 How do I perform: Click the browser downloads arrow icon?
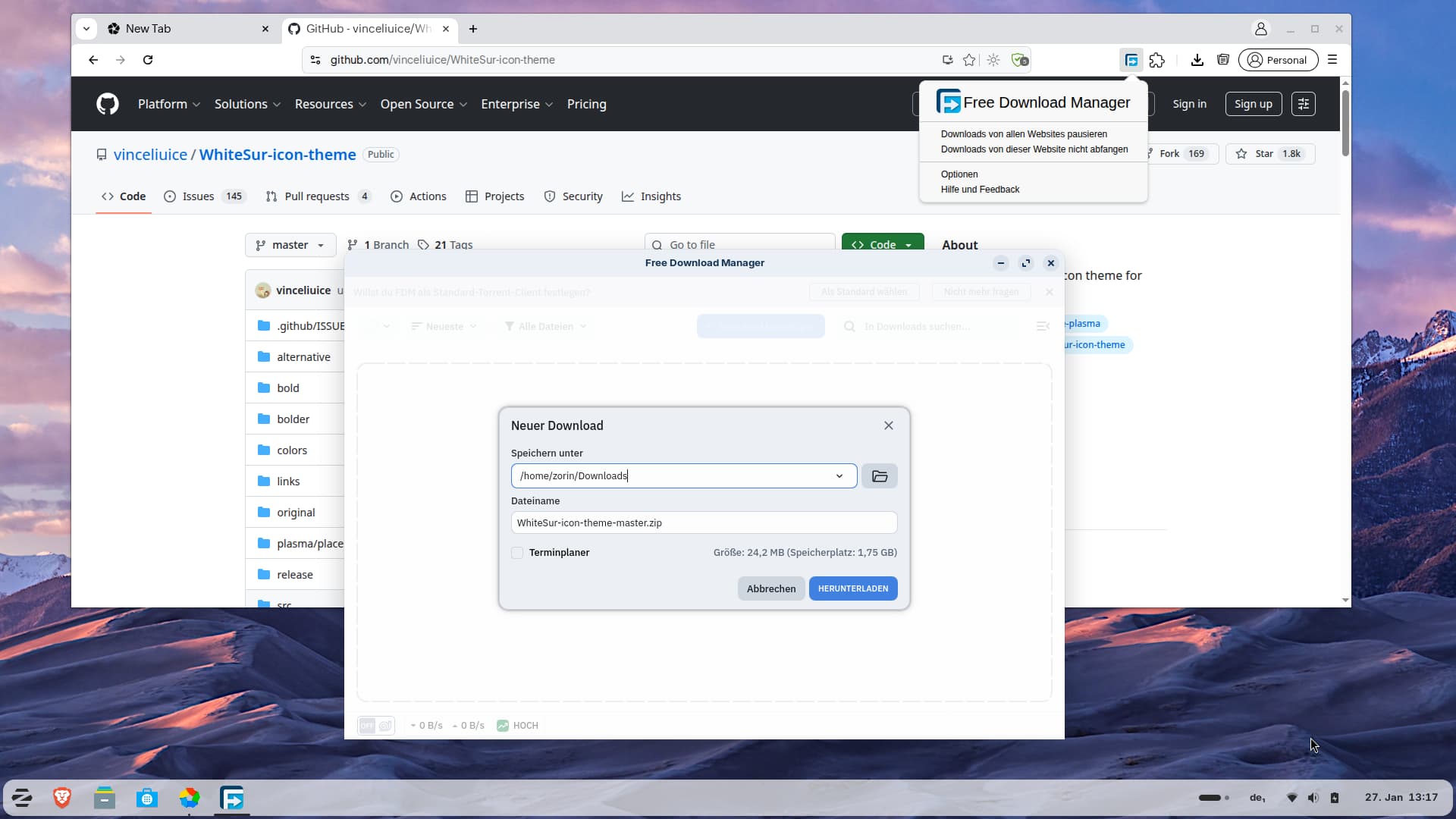point(1197,60)
